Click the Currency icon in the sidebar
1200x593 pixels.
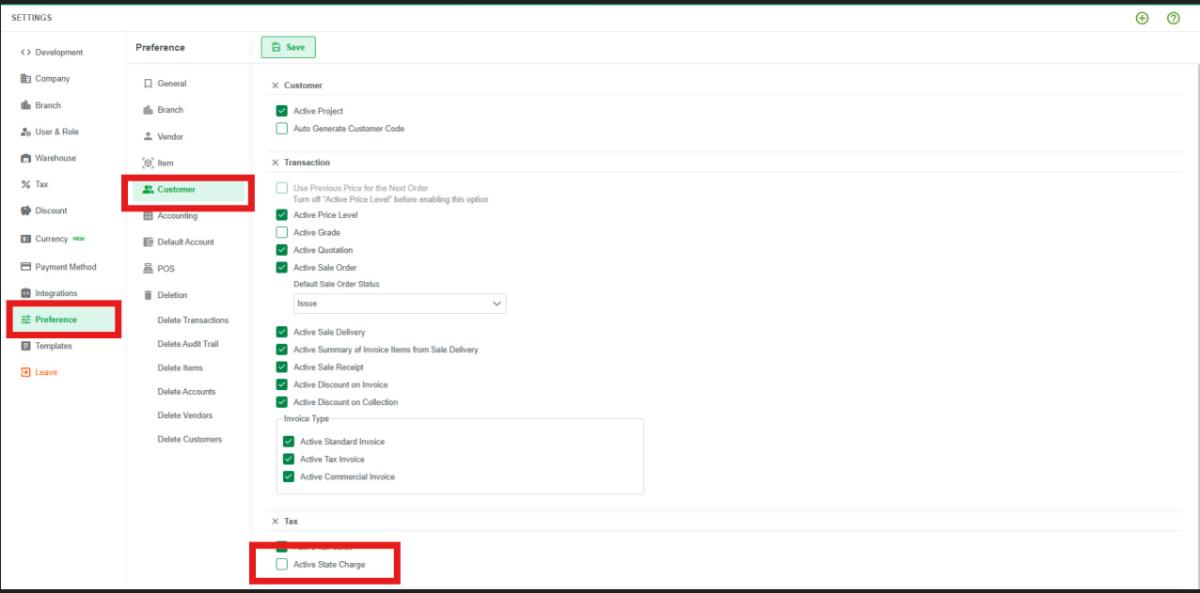(x=26, y=239)
